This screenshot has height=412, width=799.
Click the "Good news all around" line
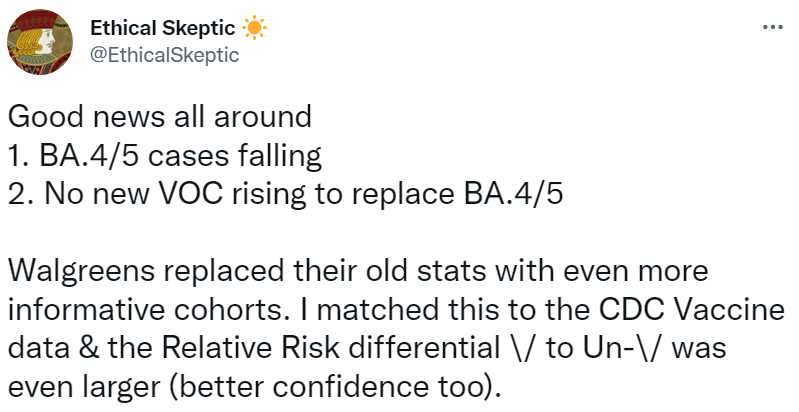point(160,117)
